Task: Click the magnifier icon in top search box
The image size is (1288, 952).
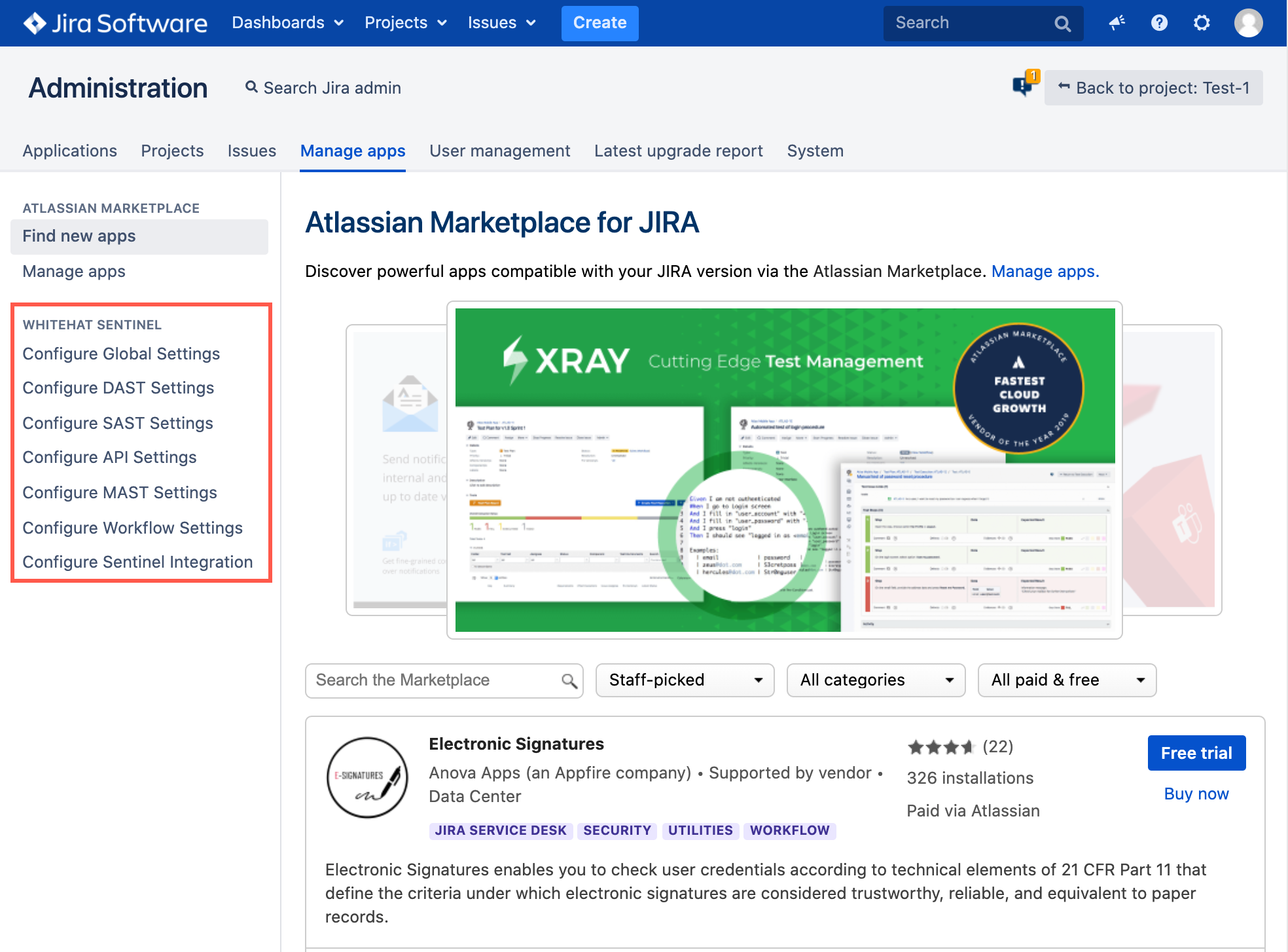Action: pos(1062,24)
